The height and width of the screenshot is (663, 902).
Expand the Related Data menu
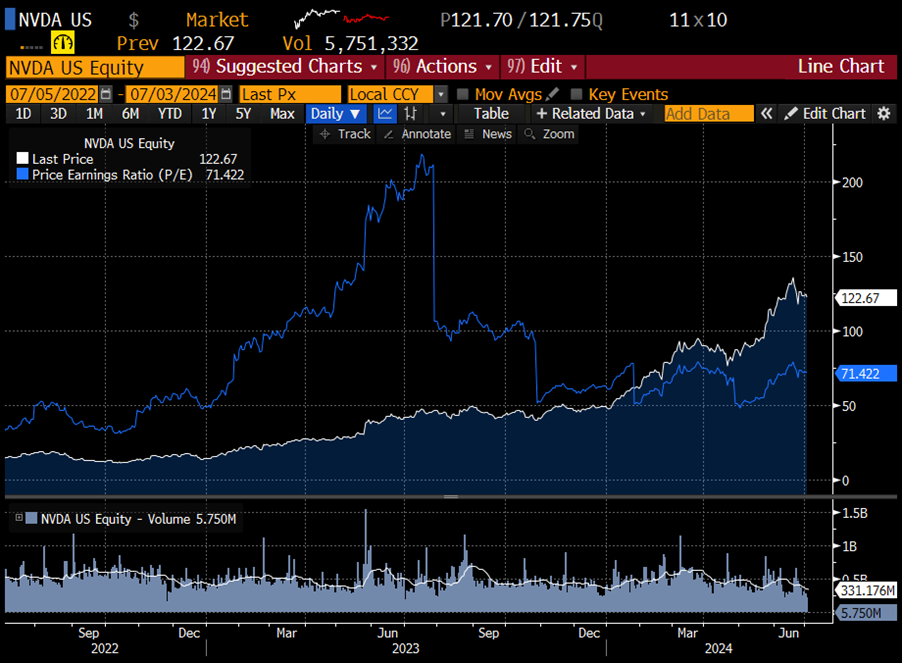[592, 113]
